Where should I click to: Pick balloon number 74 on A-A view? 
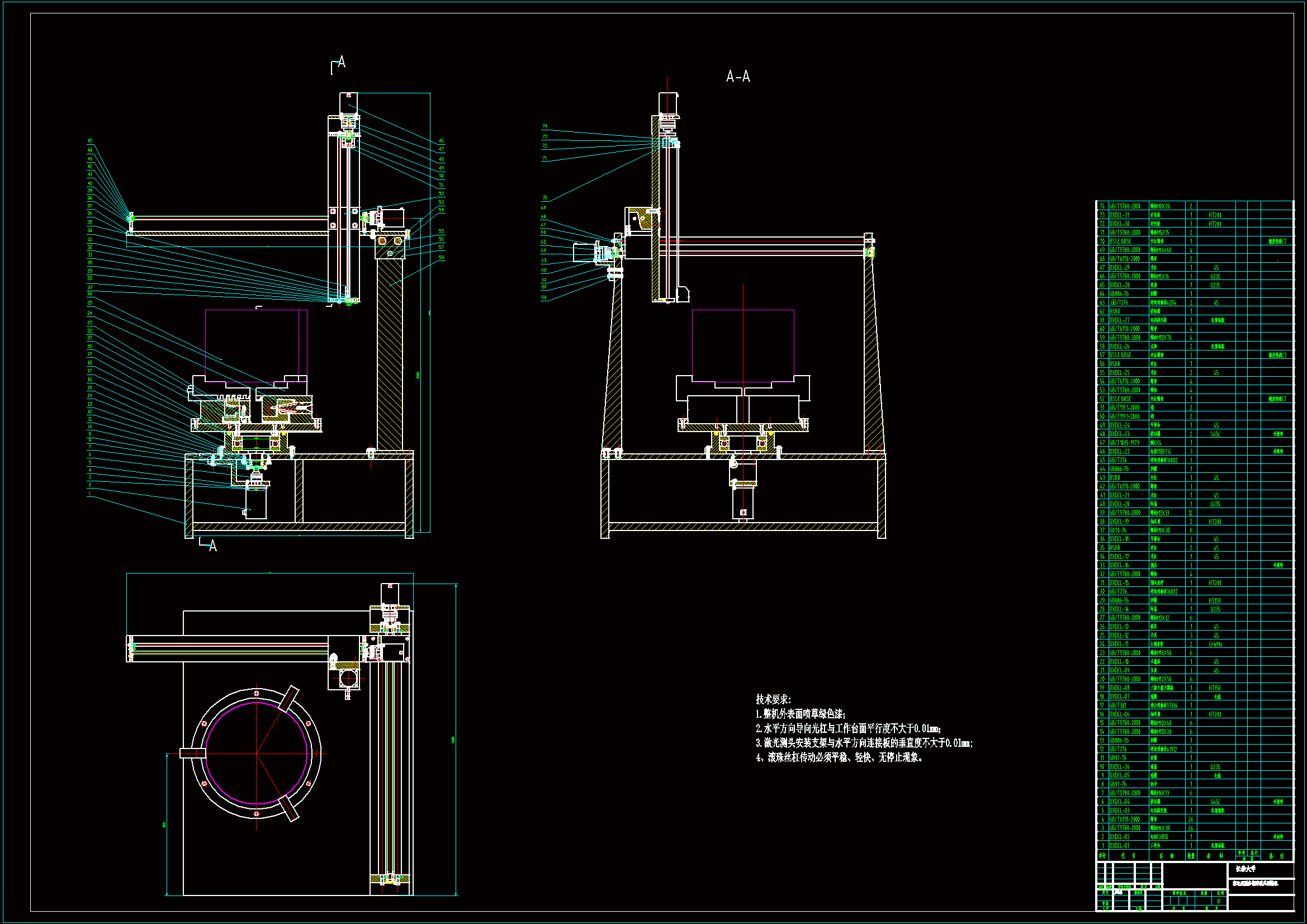[x=545, y=126]
